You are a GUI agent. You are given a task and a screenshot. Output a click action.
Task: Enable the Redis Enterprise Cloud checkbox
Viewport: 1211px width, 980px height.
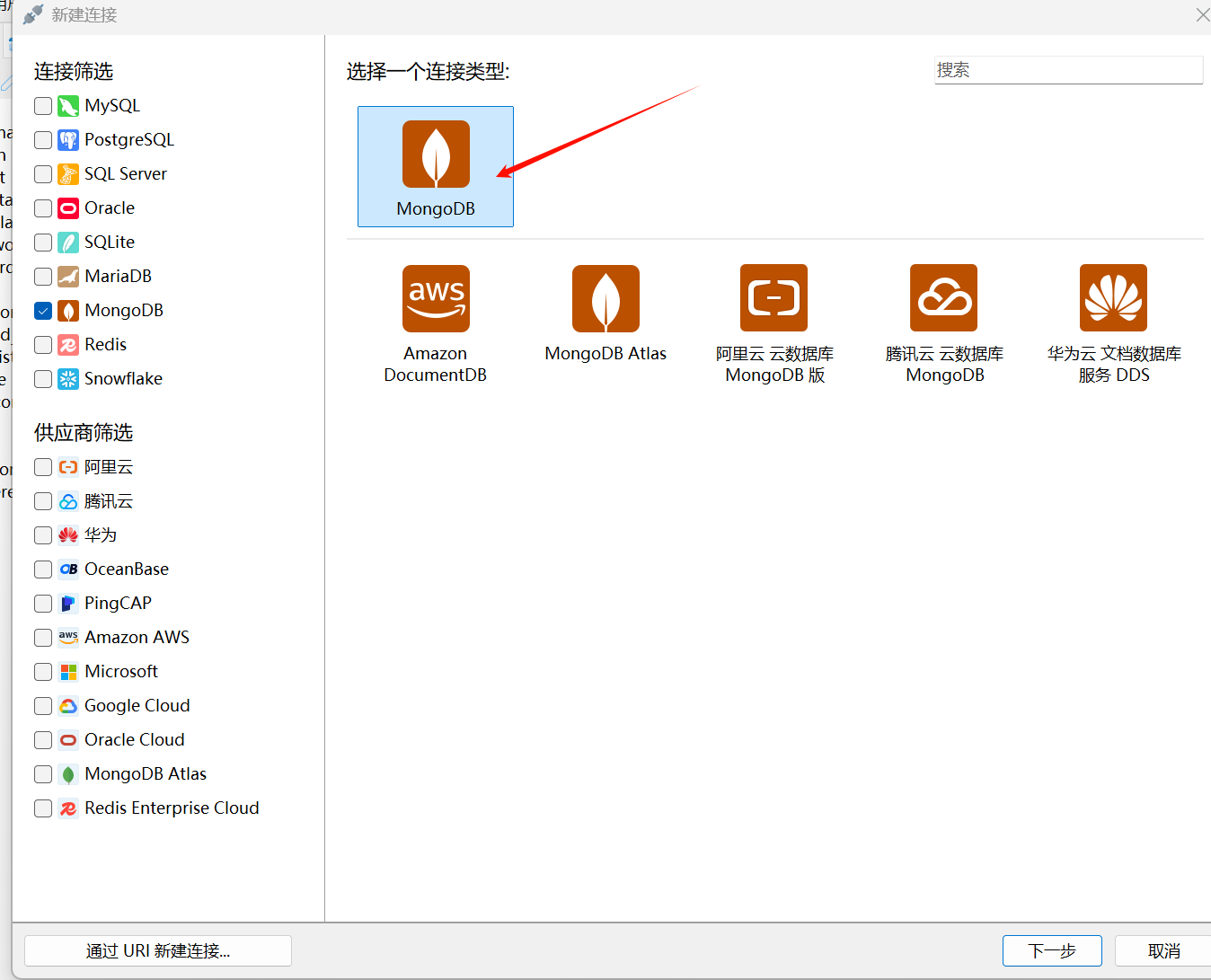pos(43,808)
